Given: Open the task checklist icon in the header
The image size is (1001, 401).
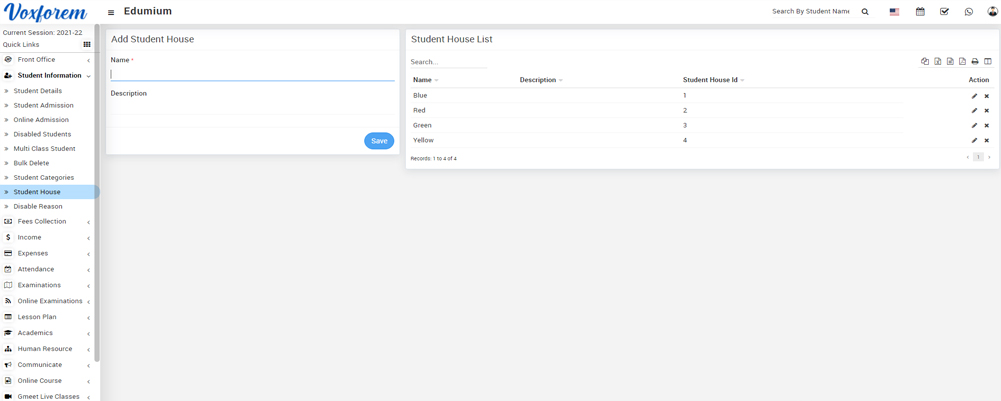Looking at the screenshot, I should (x=944, y=12).
